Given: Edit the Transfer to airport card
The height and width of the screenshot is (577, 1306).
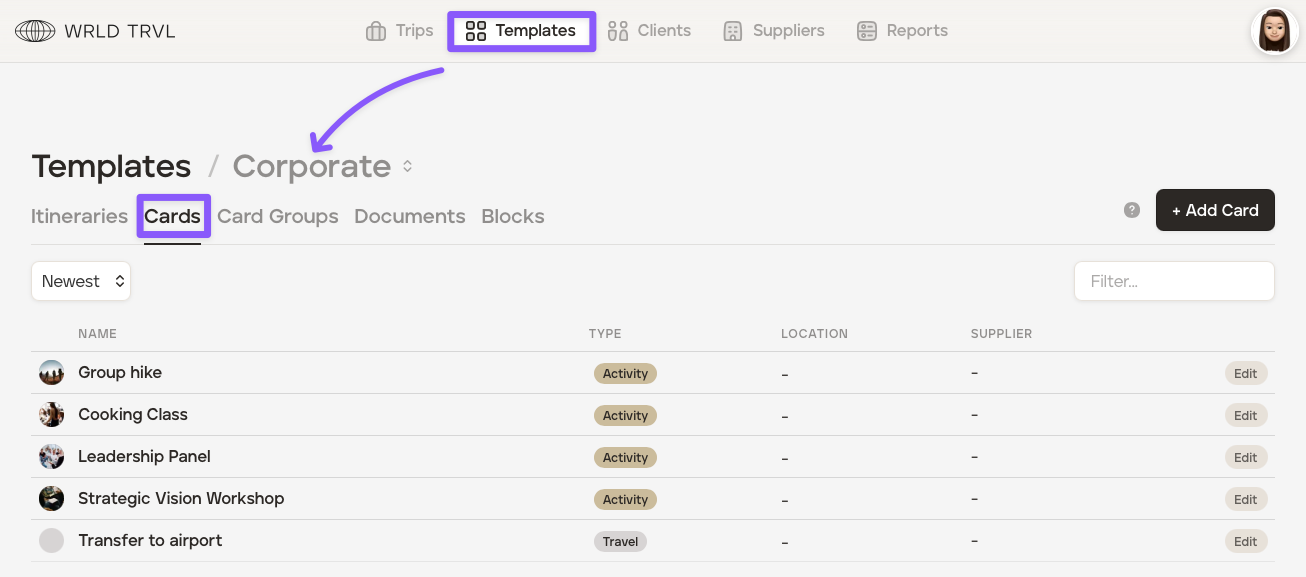Looking at the screenshot, I should tap(1246, 542).
